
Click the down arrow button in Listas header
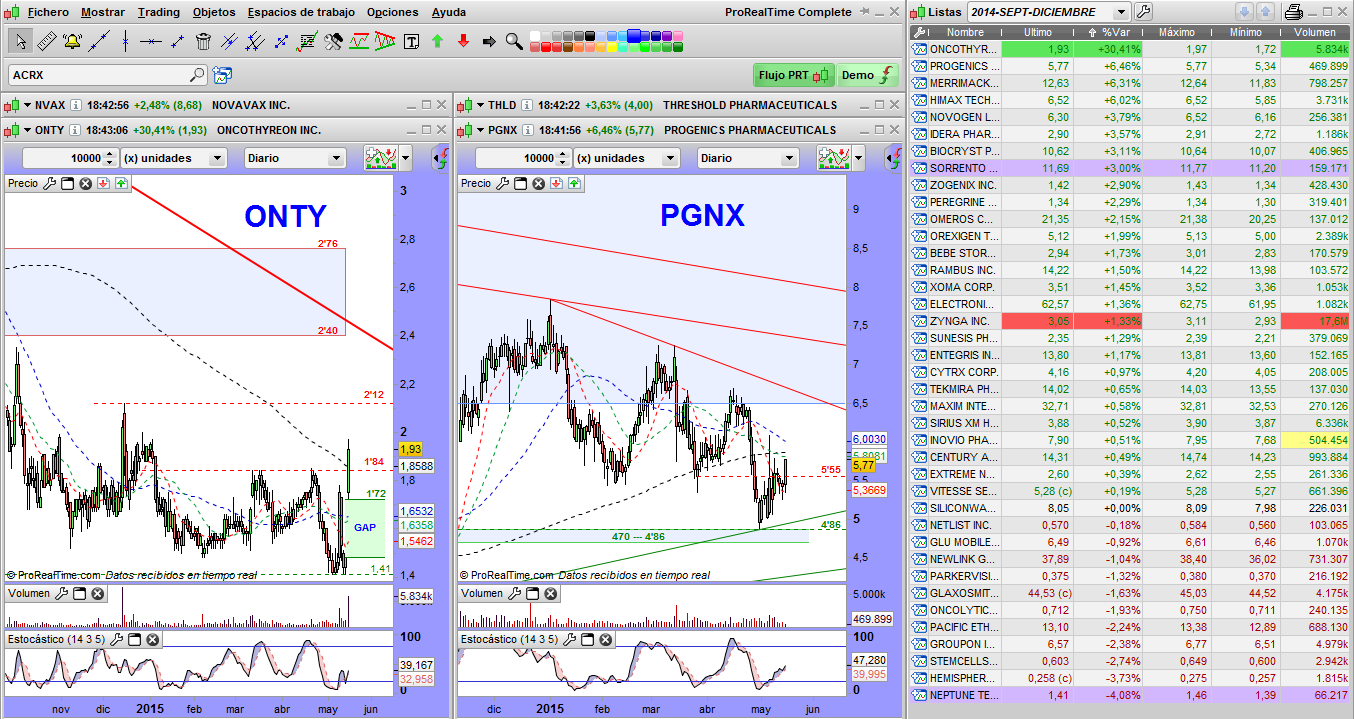[1244, 12]
